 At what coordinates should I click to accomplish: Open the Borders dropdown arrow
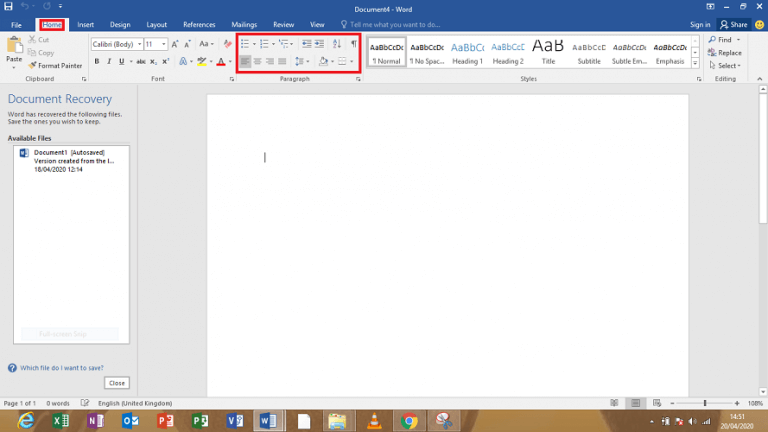click(352, 62)
